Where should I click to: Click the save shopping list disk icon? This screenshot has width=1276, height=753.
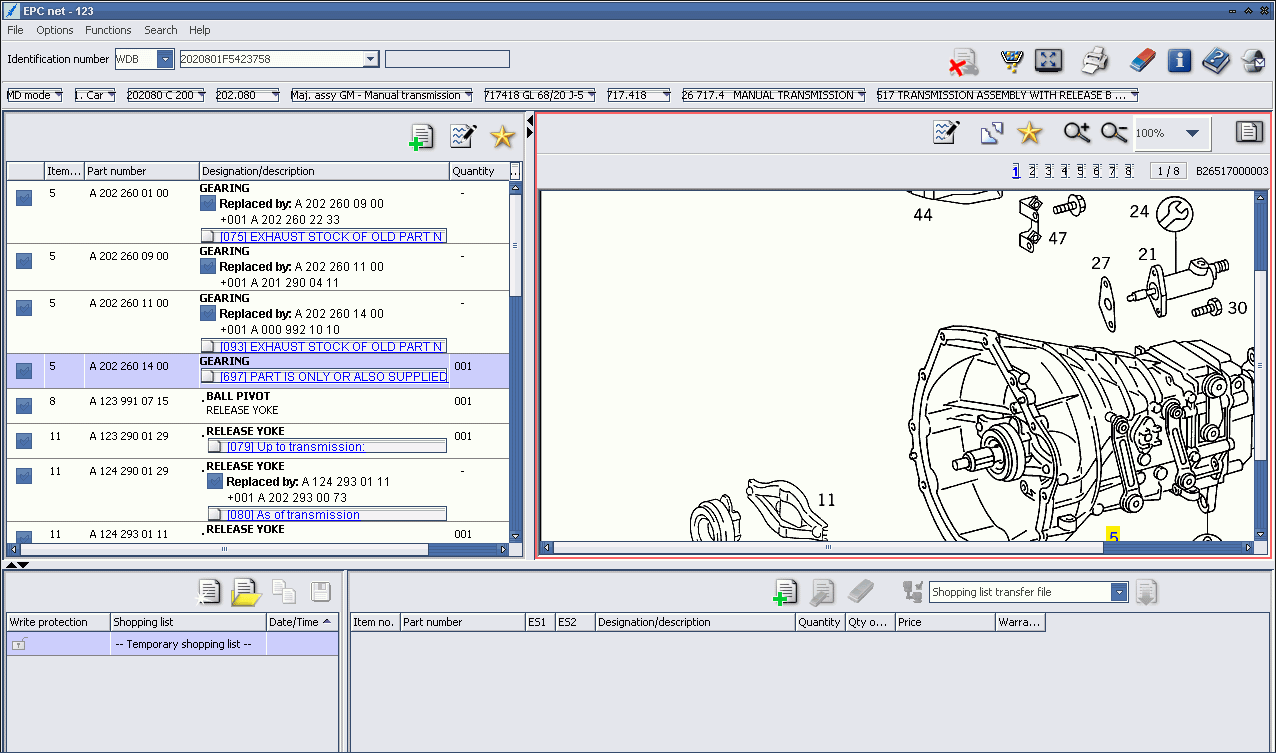[x=320, y=592]
